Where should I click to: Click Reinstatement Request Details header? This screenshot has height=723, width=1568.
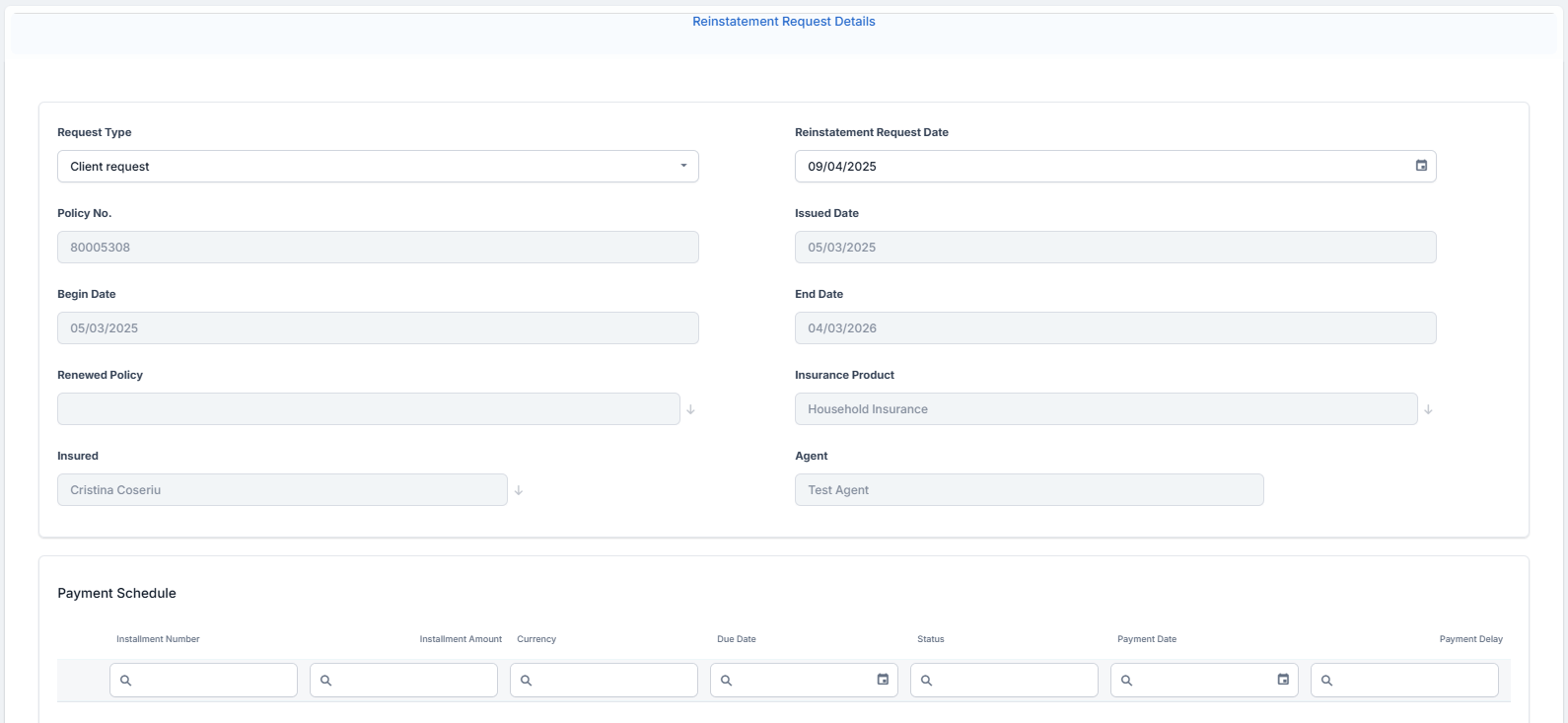[783, 22]
